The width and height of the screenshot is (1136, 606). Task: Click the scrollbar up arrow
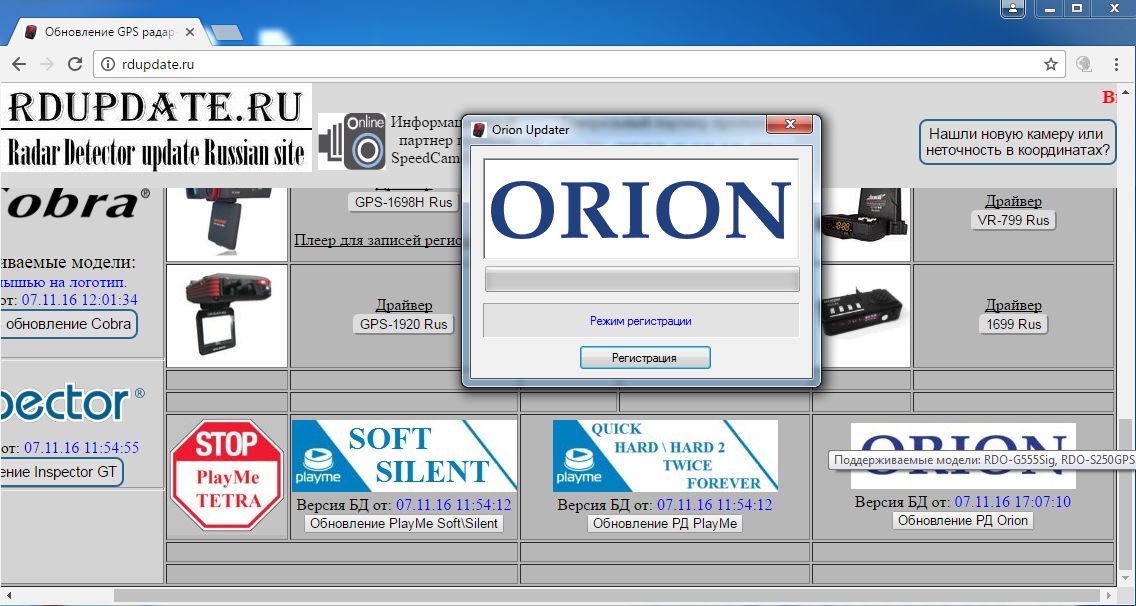coord(1127,91)
